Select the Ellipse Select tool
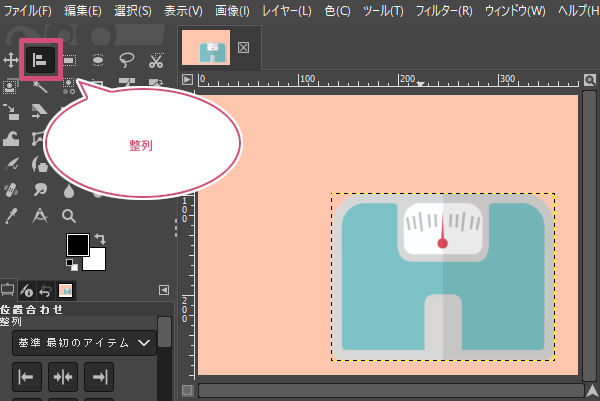Screen dimensions: 600x401 click(x=98, y=60)
